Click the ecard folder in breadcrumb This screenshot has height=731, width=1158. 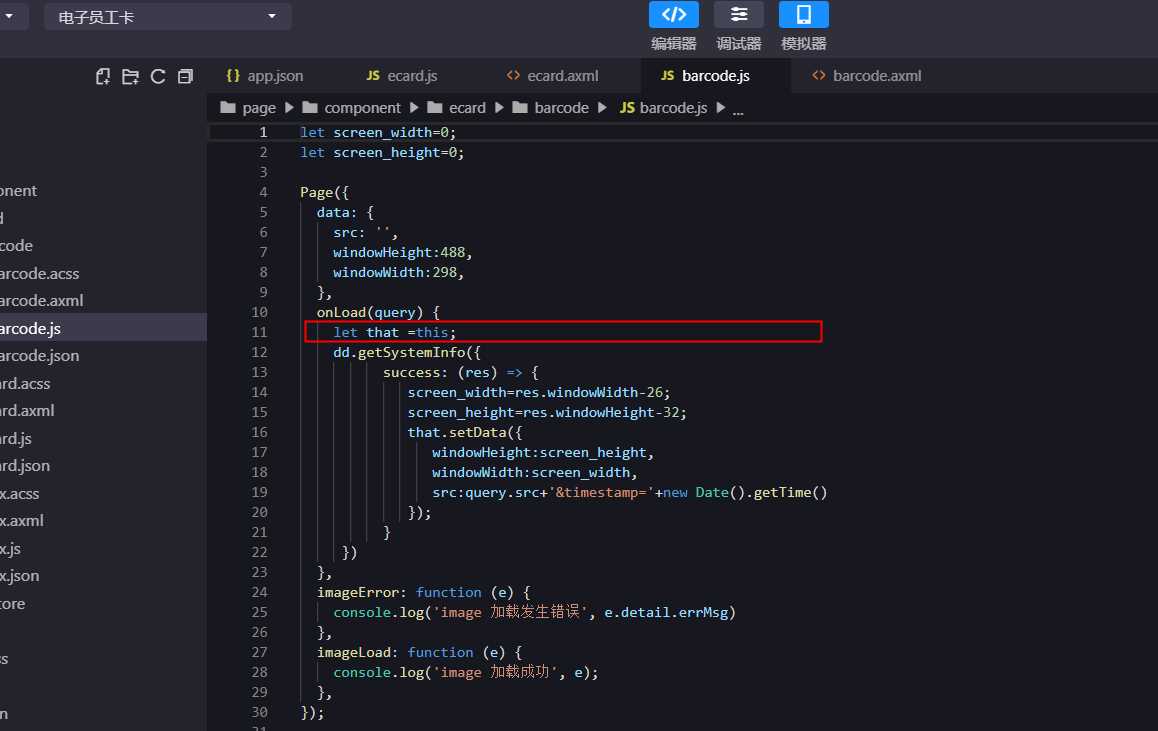pos(456,108)
